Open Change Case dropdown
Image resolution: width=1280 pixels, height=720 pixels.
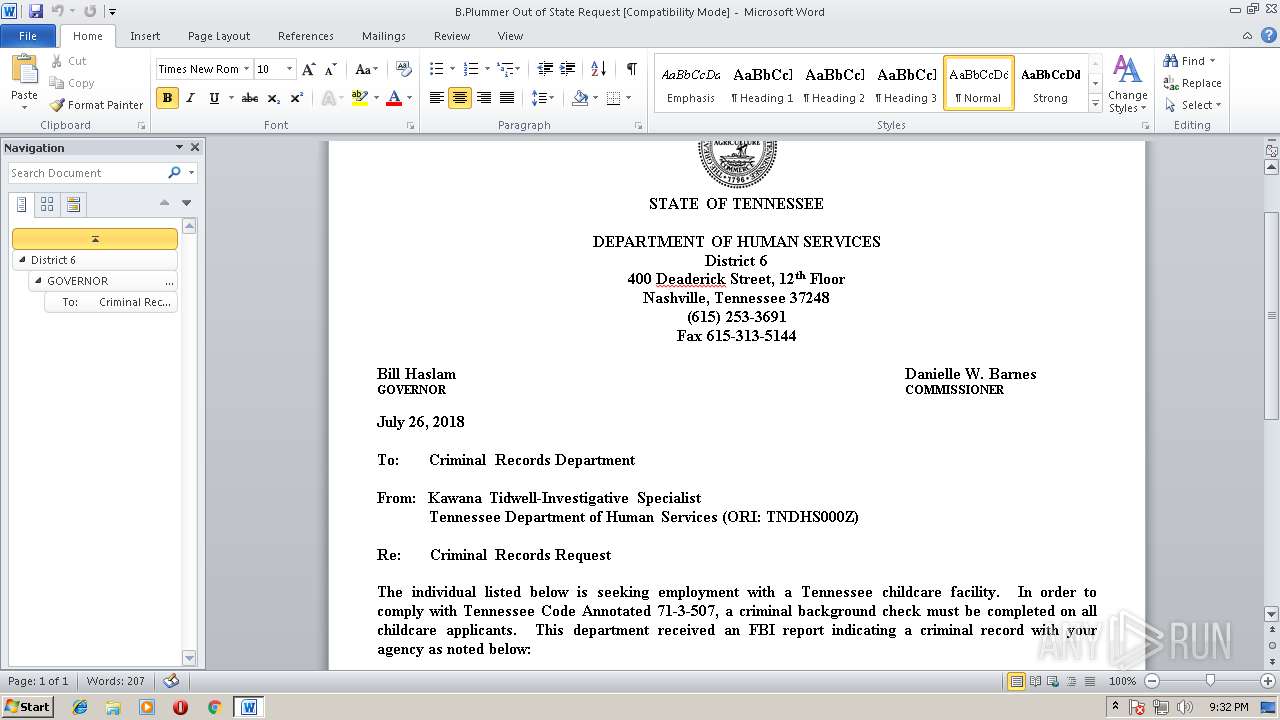pos(366,69)
